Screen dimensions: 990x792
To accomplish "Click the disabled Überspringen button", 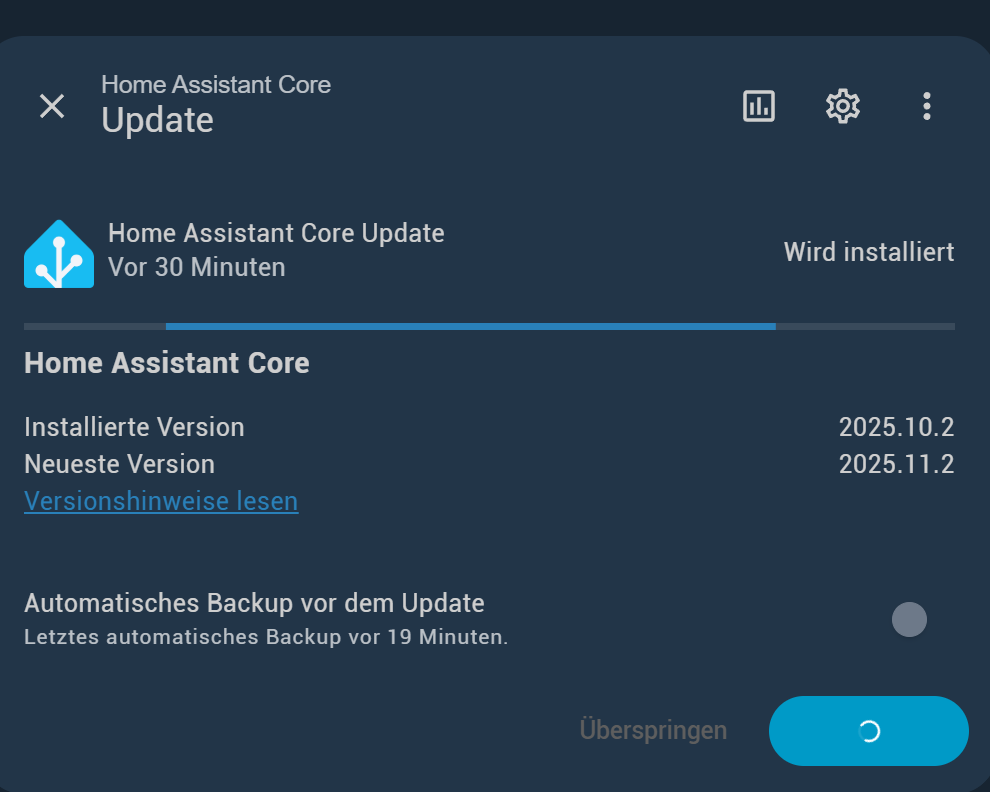I will click(x=653, y=730).
